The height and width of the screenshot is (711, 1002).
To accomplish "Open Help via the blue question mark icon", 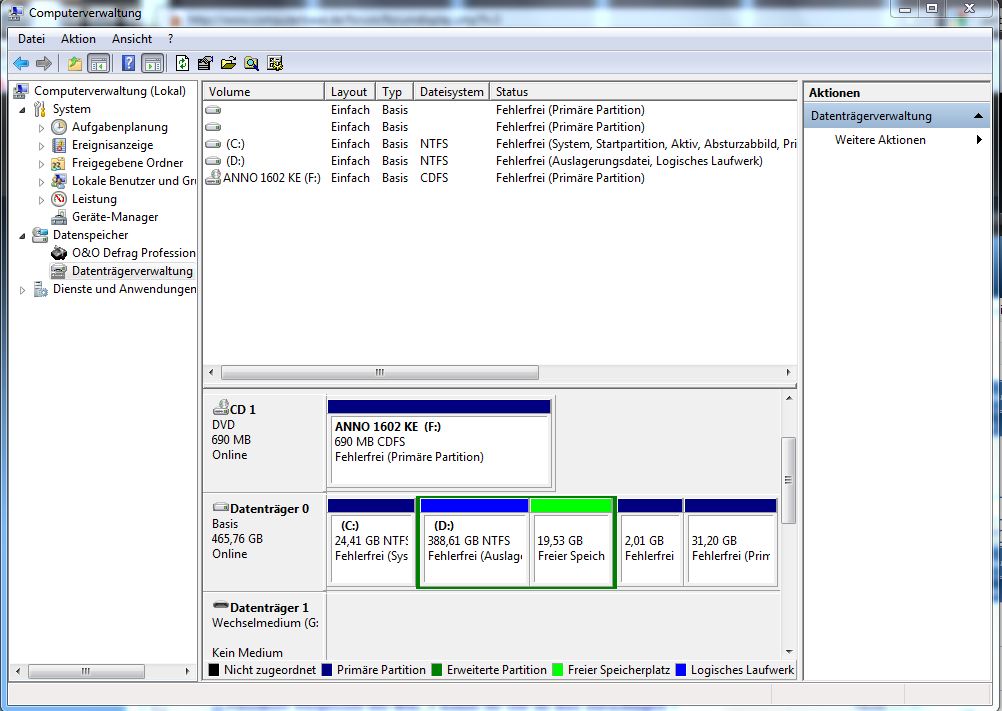I will pos(128,63).
